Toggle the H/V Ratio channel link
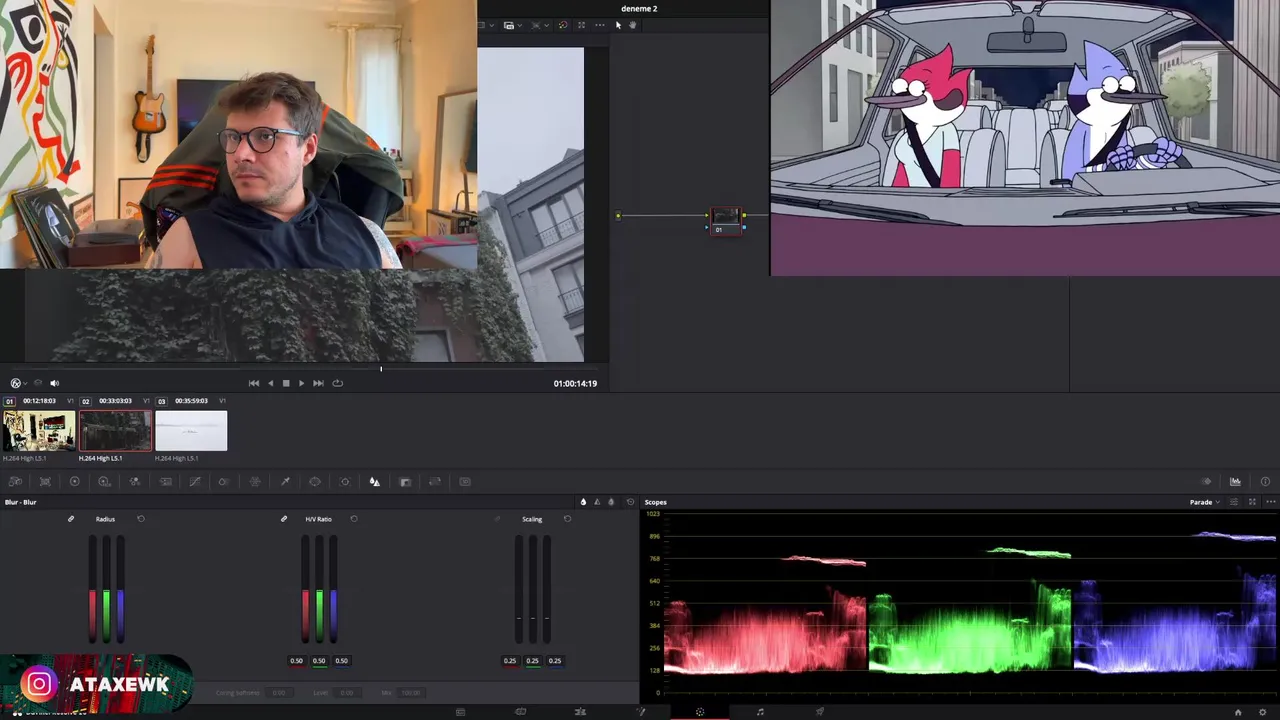The image size is (1280, 720). (x=284, y=519)
